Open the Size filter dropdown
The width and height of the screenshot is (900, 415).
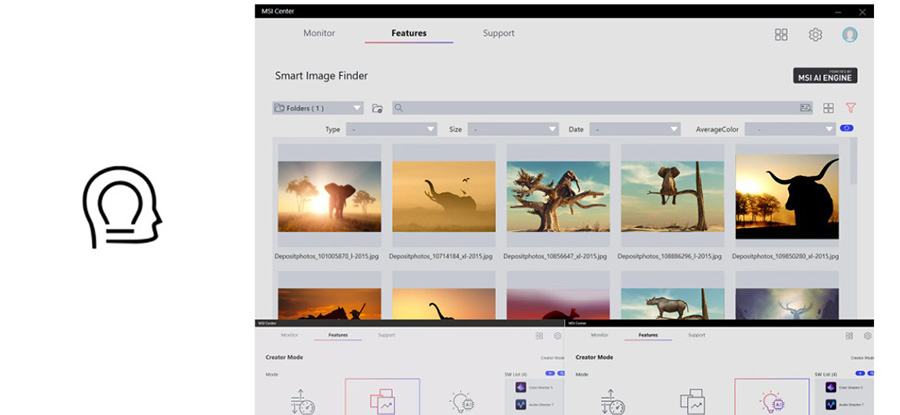(x=513, y=129)
